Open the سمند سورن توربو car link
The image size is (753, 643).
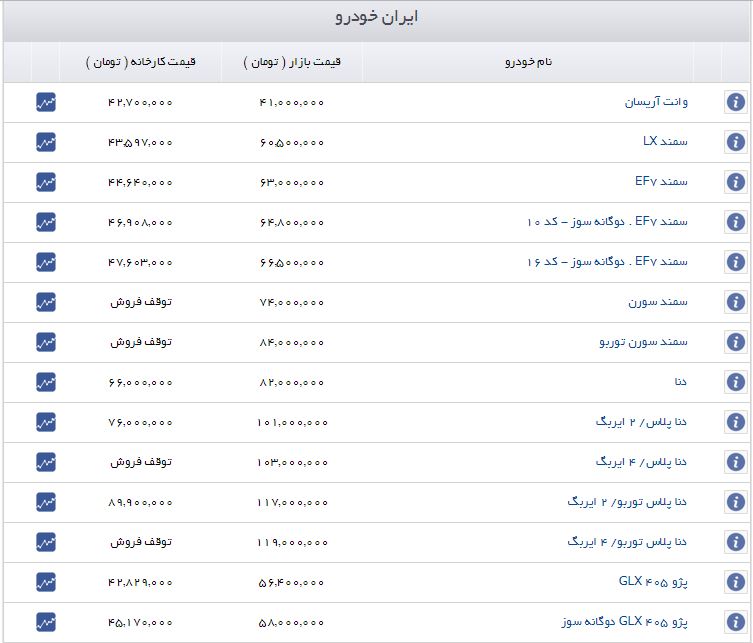click(644, 342)
